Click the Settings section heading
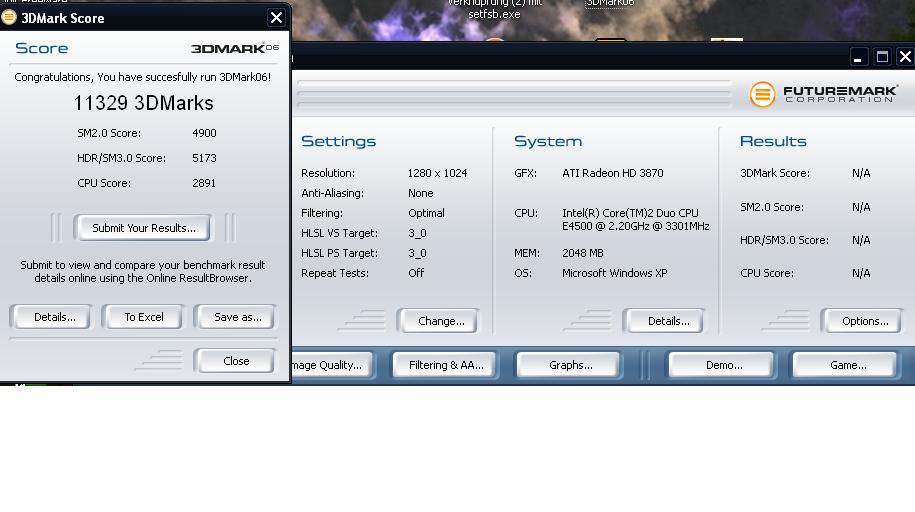This screenshot has height=512, width=915. pyautogui.click(x=338, y=141)
